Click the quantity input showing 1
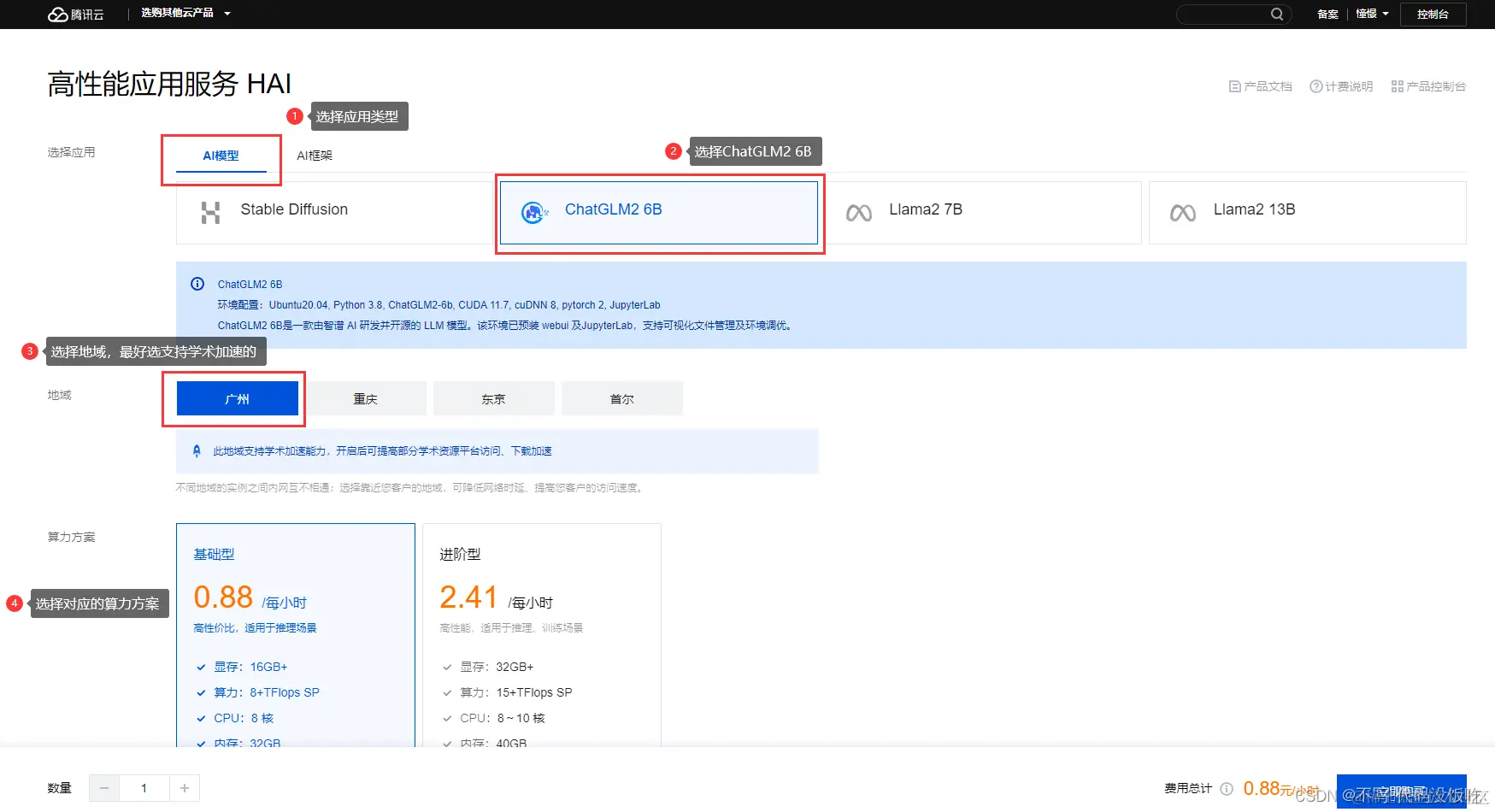 click(144, 788)
